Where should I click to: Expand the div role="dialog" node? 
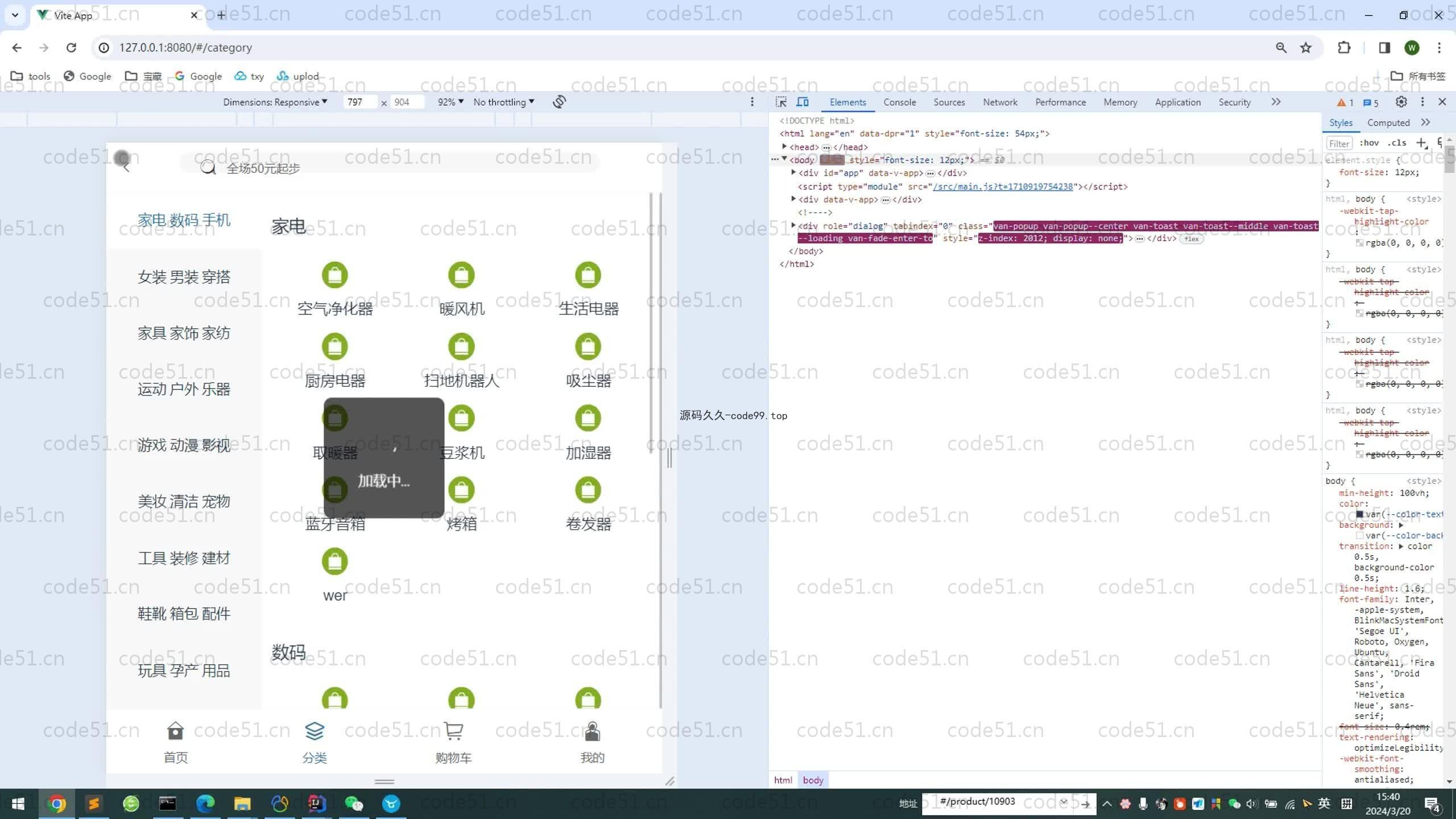pos(793,226)
